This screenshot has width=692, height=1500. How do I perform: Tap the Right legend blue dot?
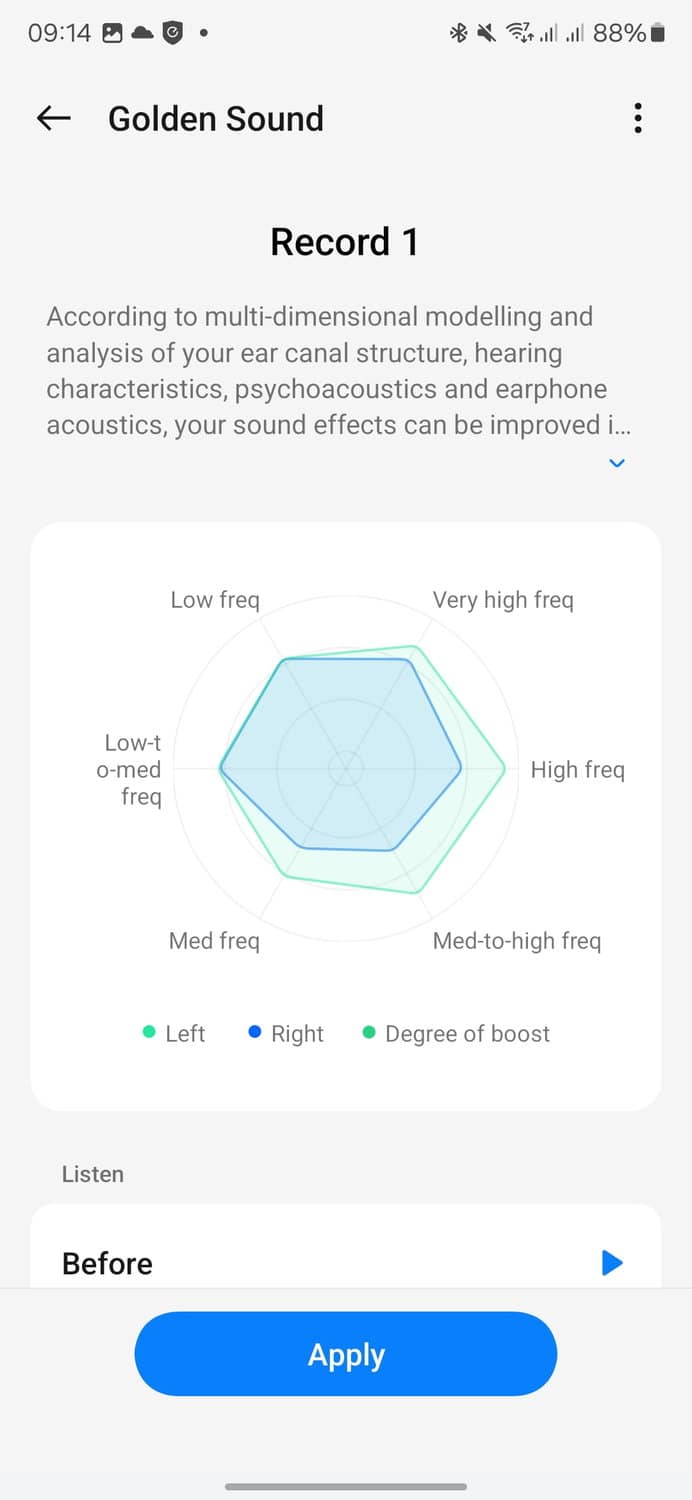tap(255, 1032)
